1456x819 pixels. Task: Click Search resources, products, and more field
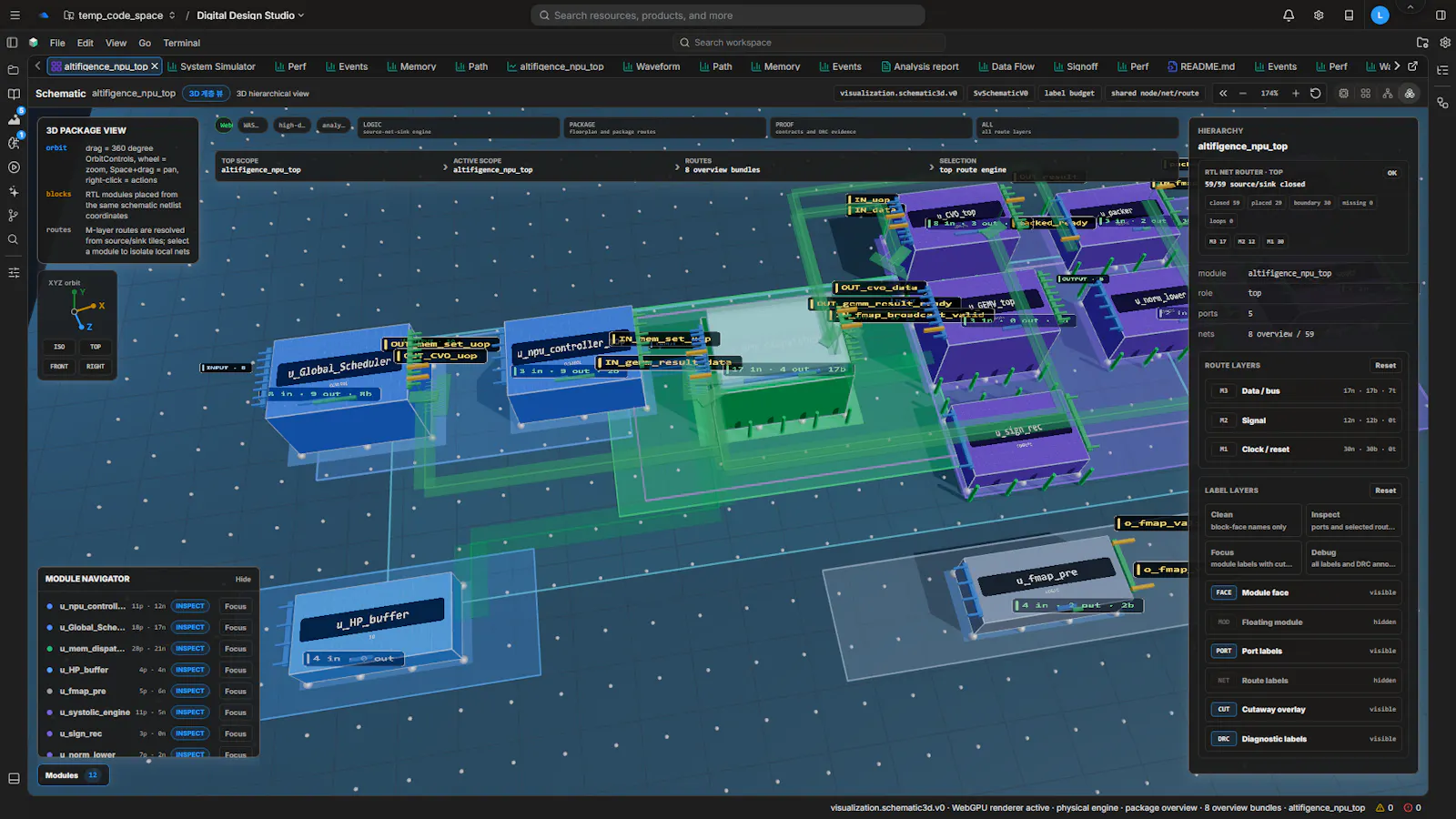point(728,15)
